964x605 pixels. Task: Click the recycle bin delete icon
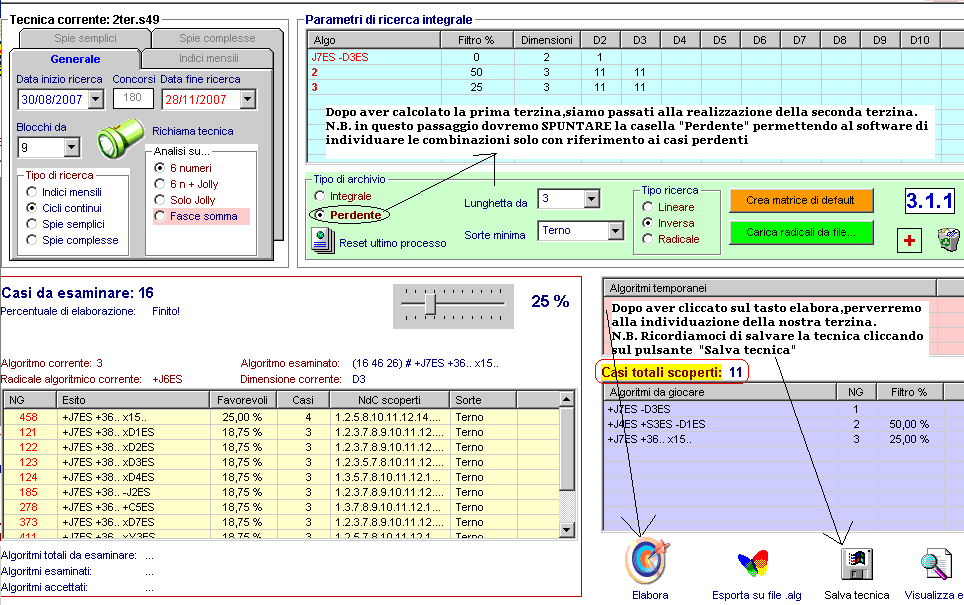point(949,239)
